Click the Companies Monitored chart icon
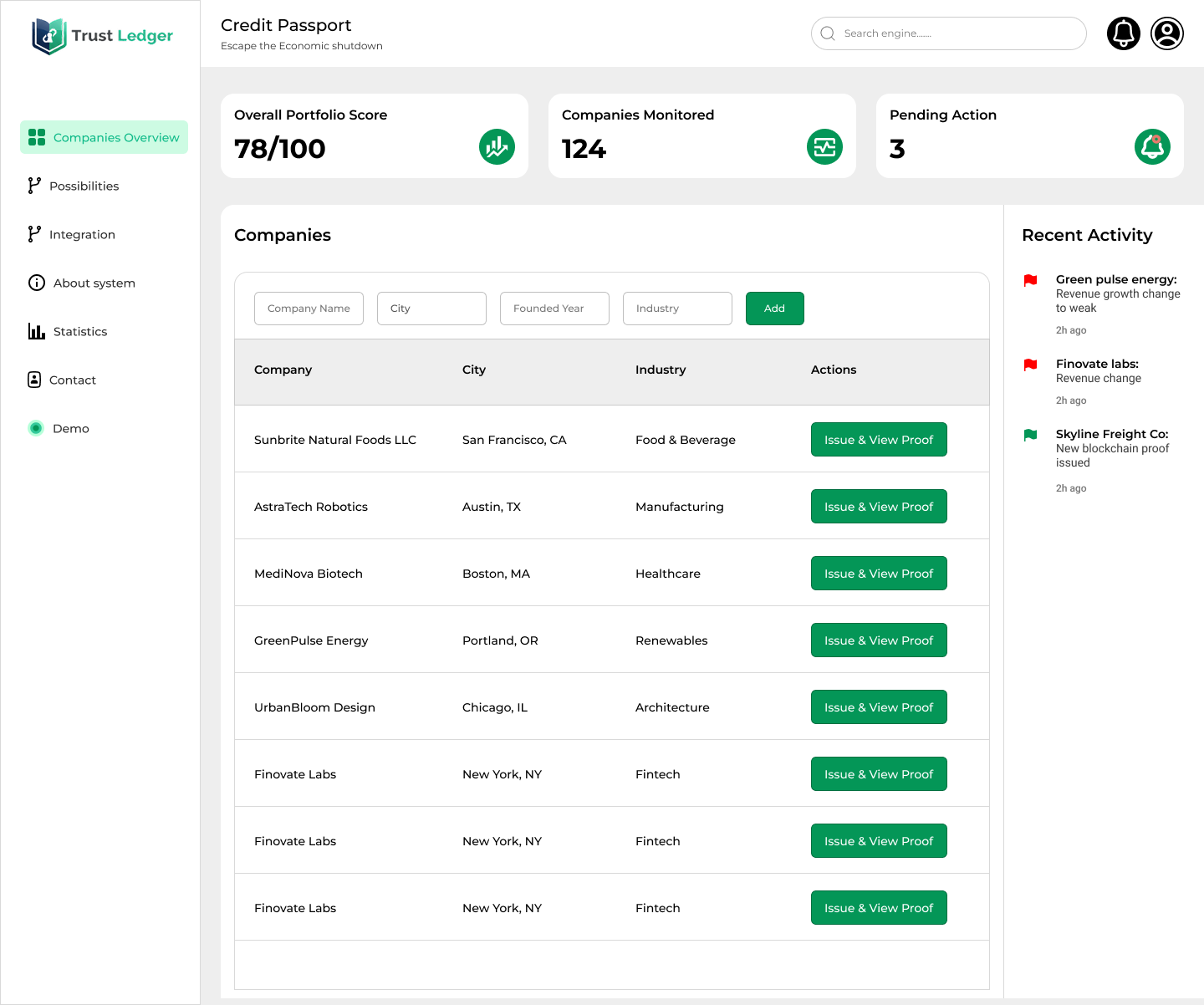The width and height of the screenshot is (1204, 1005). (824, 146)
